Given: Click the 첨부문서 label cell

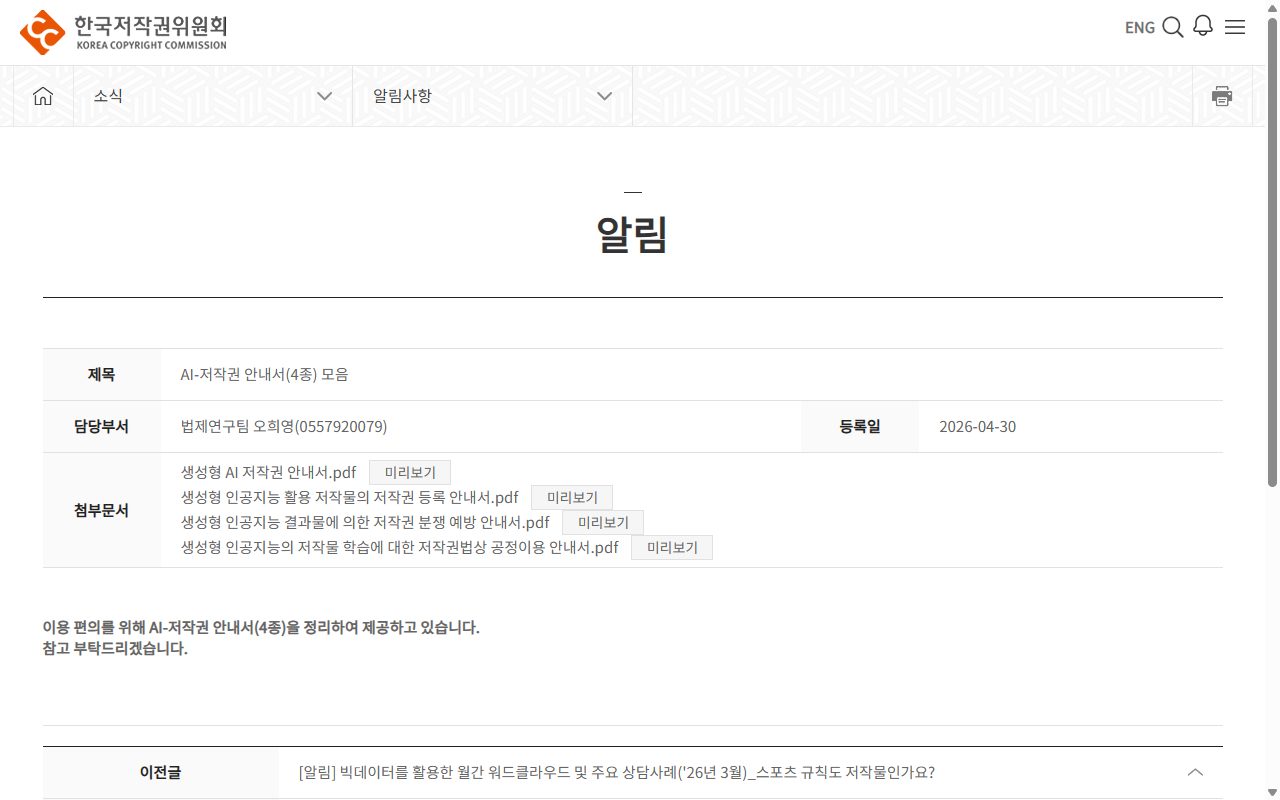Looking at the screenshot, I should 101,510.
